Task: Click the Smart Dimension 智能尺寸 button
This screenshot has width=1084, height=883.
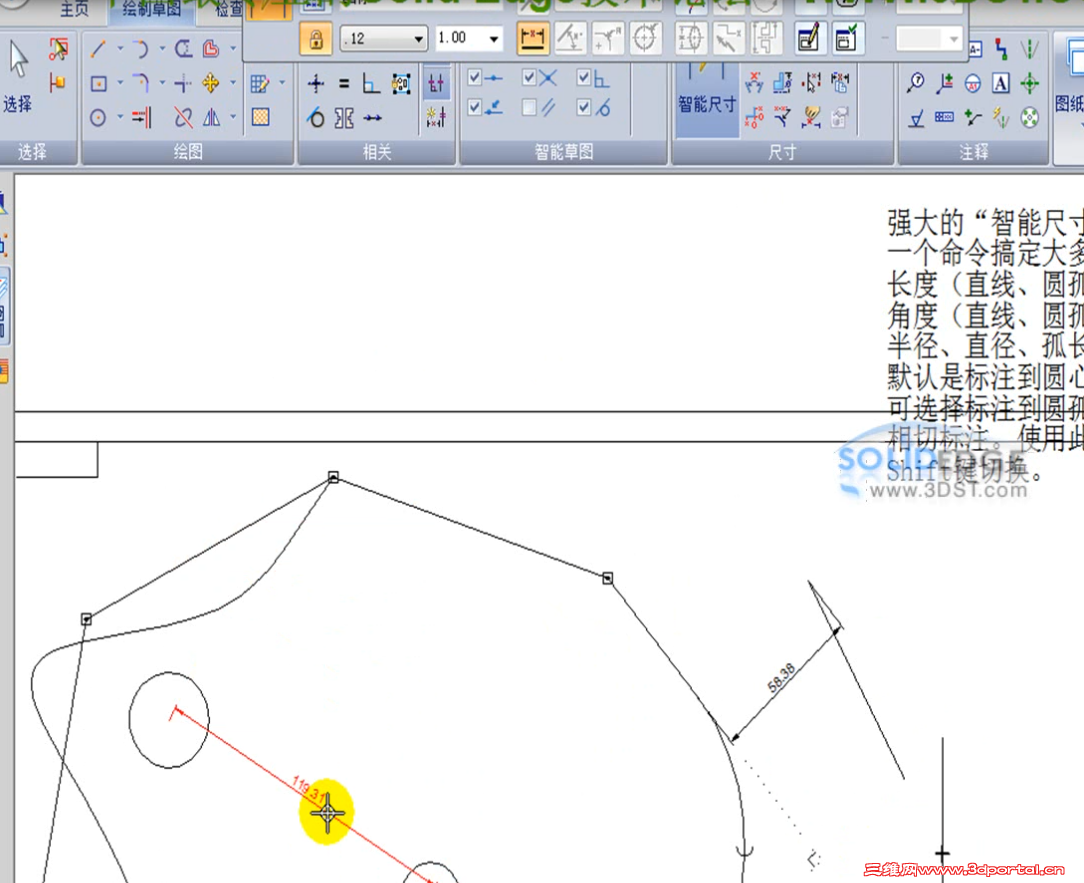Action: point(707,99)
